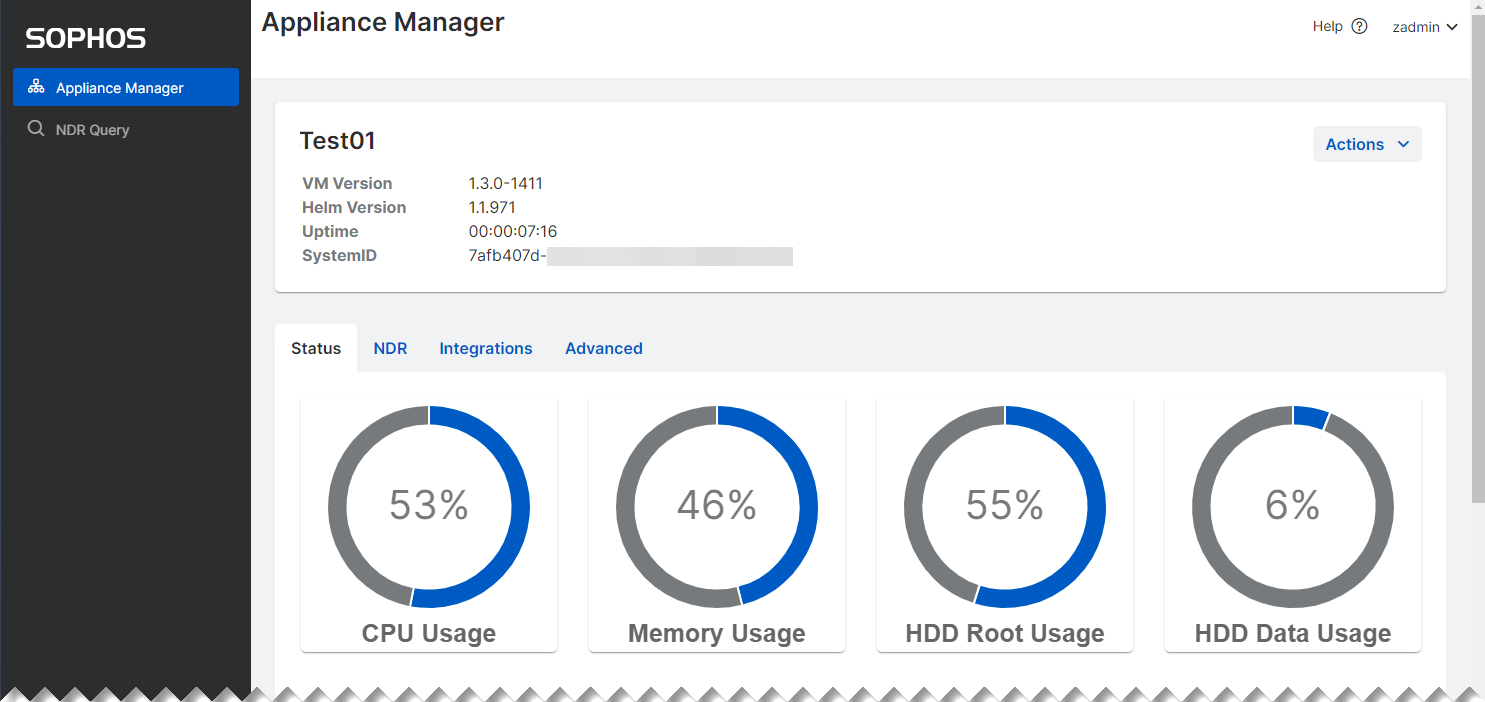
Task: Click the Help question mark icon
Action: [1359, 27]
